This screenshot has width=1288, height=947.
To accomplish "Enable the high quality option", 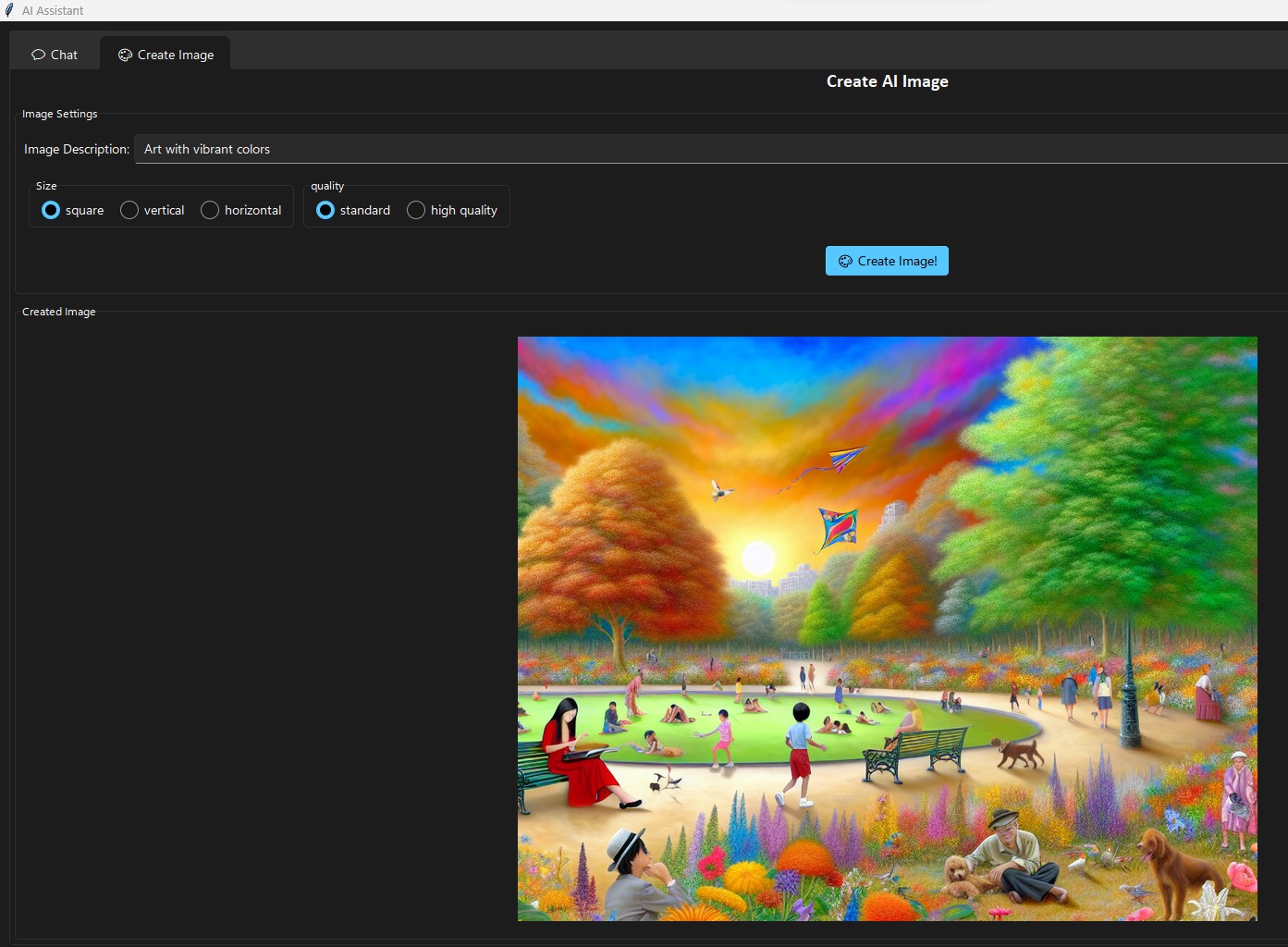I will tap(416, 210).
